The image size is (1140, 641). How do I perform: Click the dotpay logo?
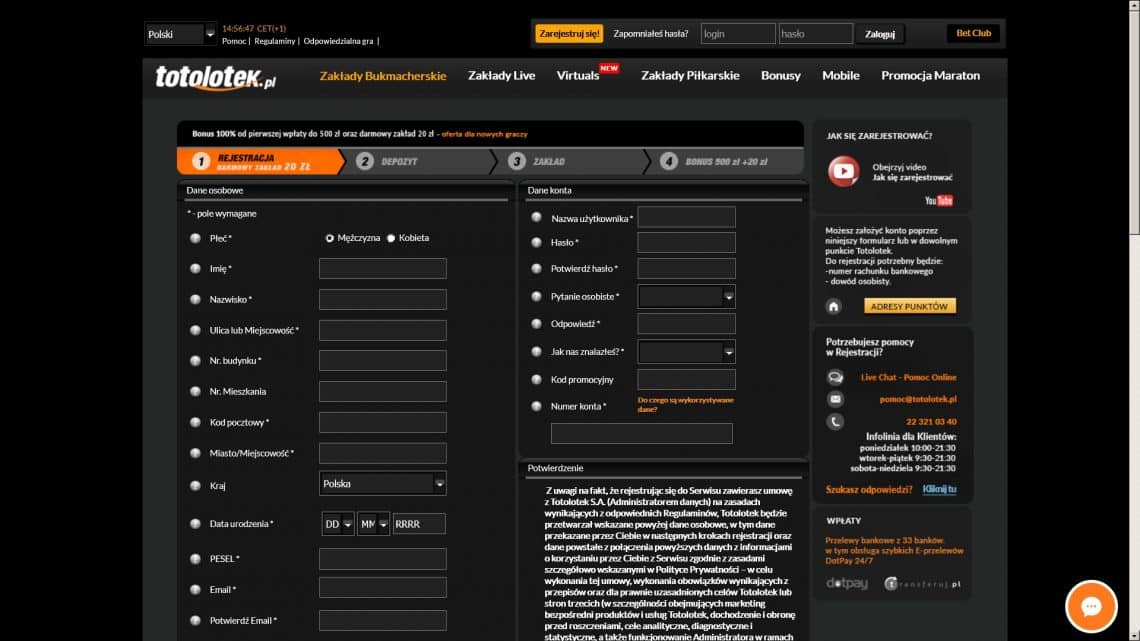tap(847, 584)
